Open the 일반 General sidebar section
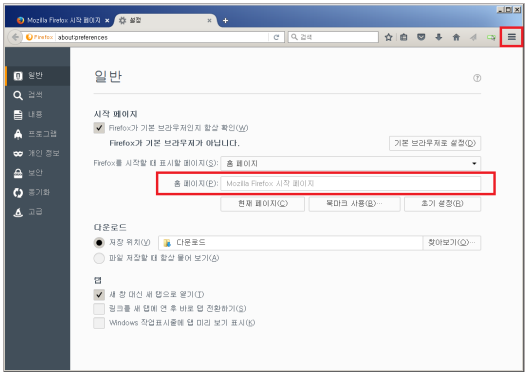The image size is (526, 372). point(38,76)
